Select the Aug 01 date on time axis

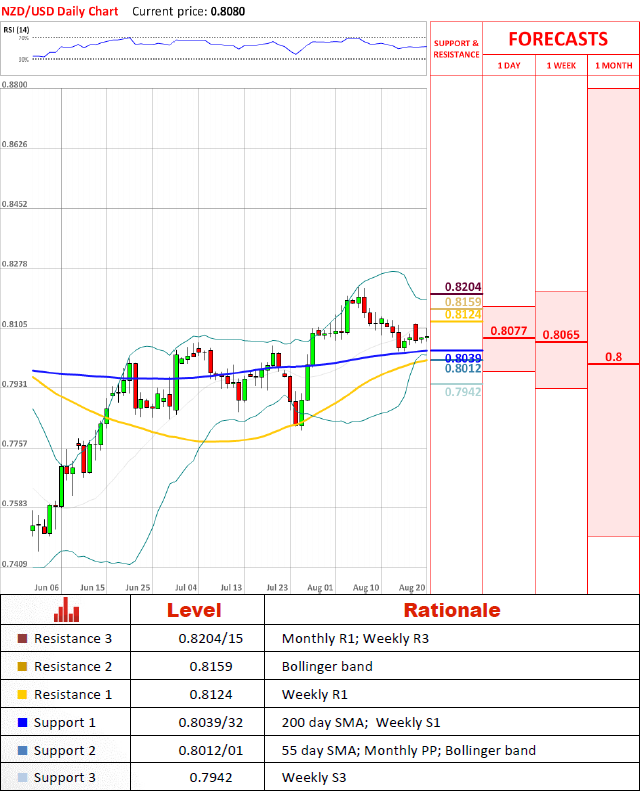pyautogui.click(x=322, y=588)
